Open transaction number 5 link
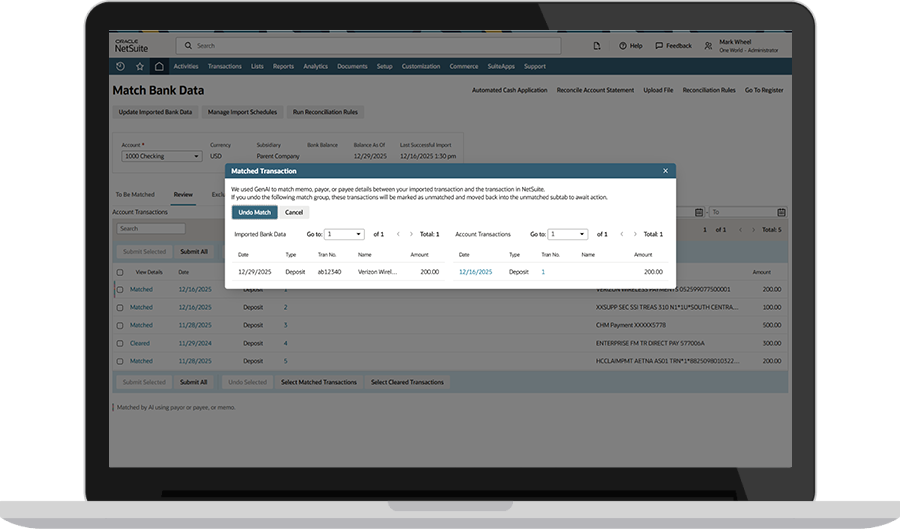Image resolution: width=900 pixels, height=529 pixels. coord(285,361)
